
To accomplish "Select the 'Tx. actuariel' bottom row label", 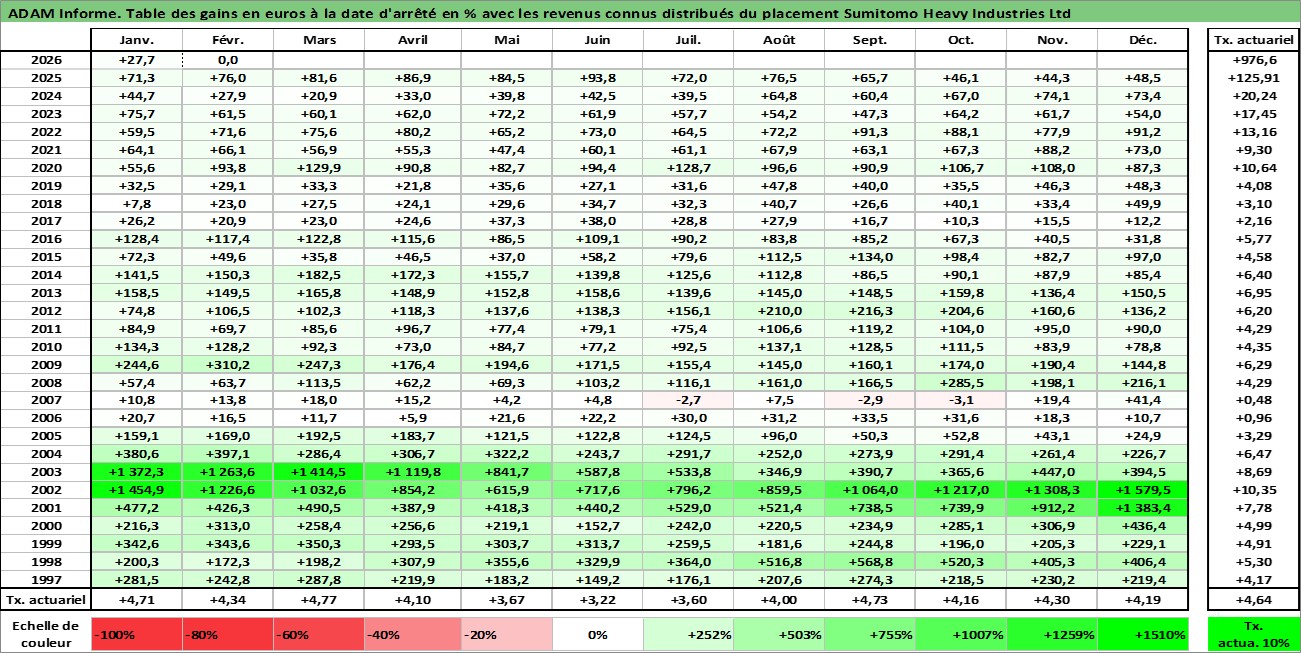I will pos(46,600).
